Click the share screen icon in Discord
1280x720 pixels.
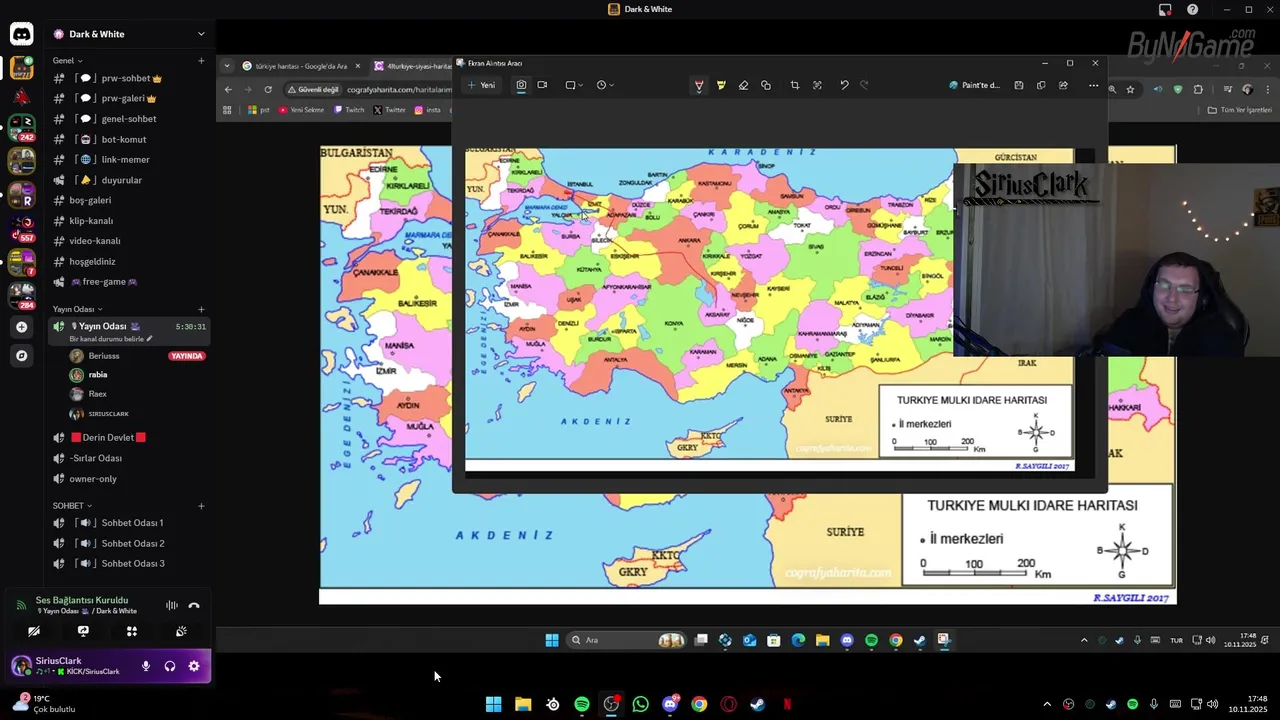pyautogui.click(x=83, y=631)
